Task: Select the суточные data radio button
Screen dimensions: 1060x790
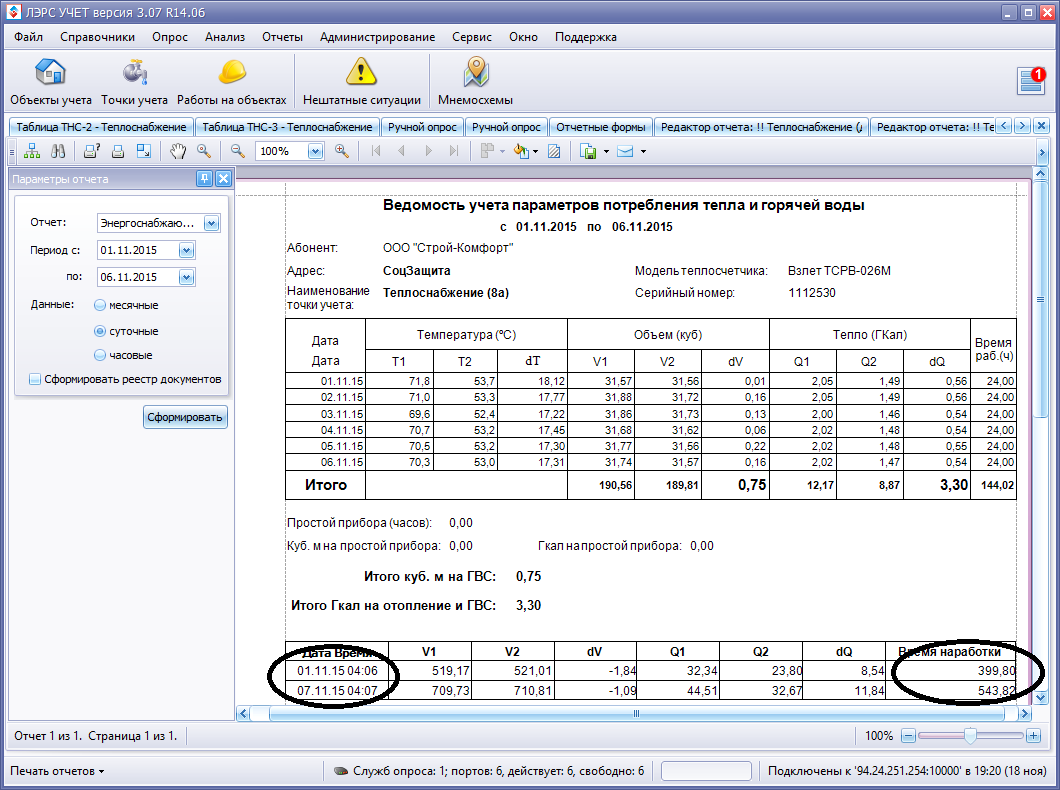Action: [100, 331]
